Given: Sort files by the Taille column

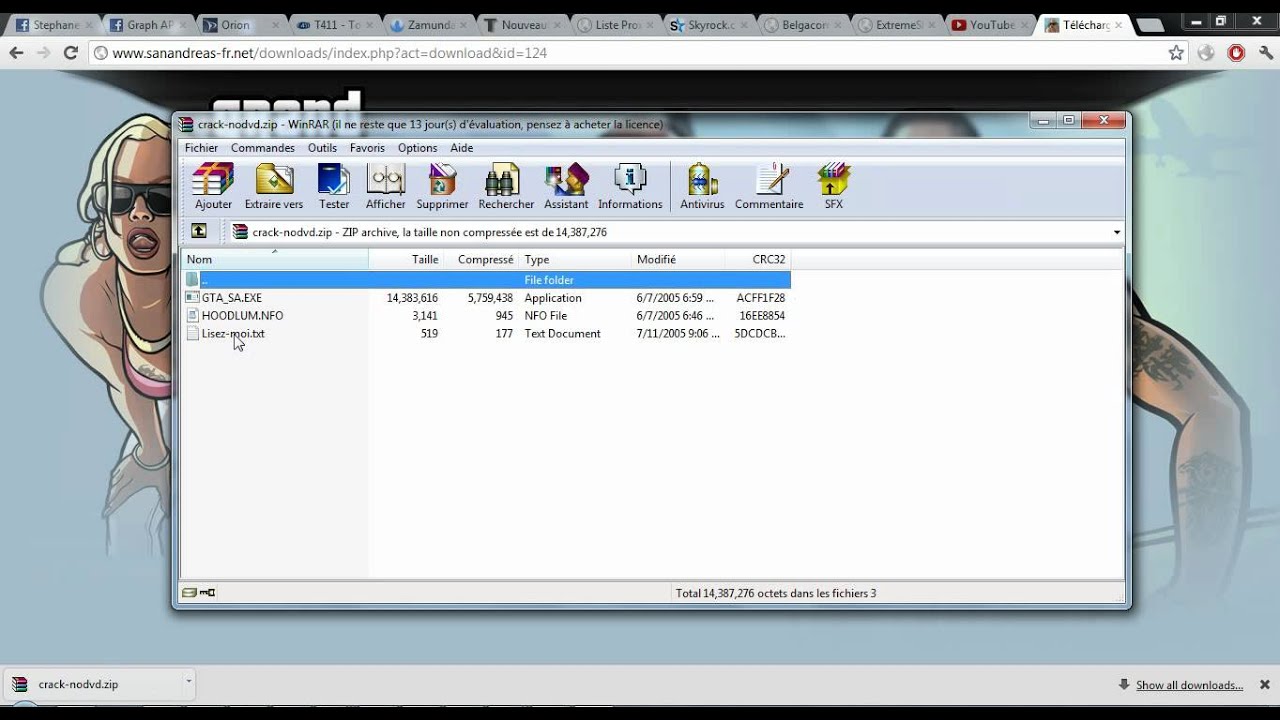Looking at the screenshot, I should 406,259.
